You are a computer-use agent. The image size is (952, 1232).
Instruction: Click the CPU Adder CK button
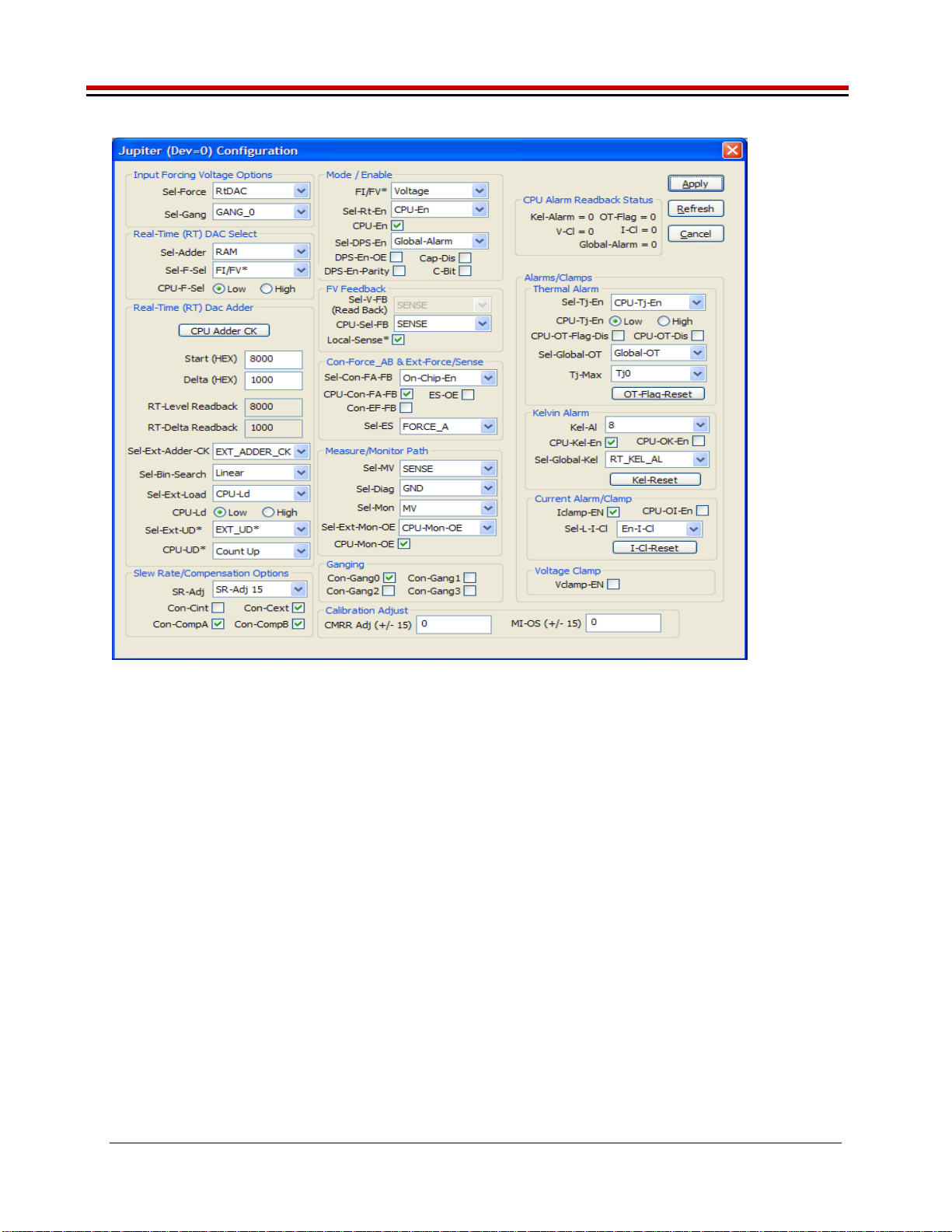coord(224,330)
